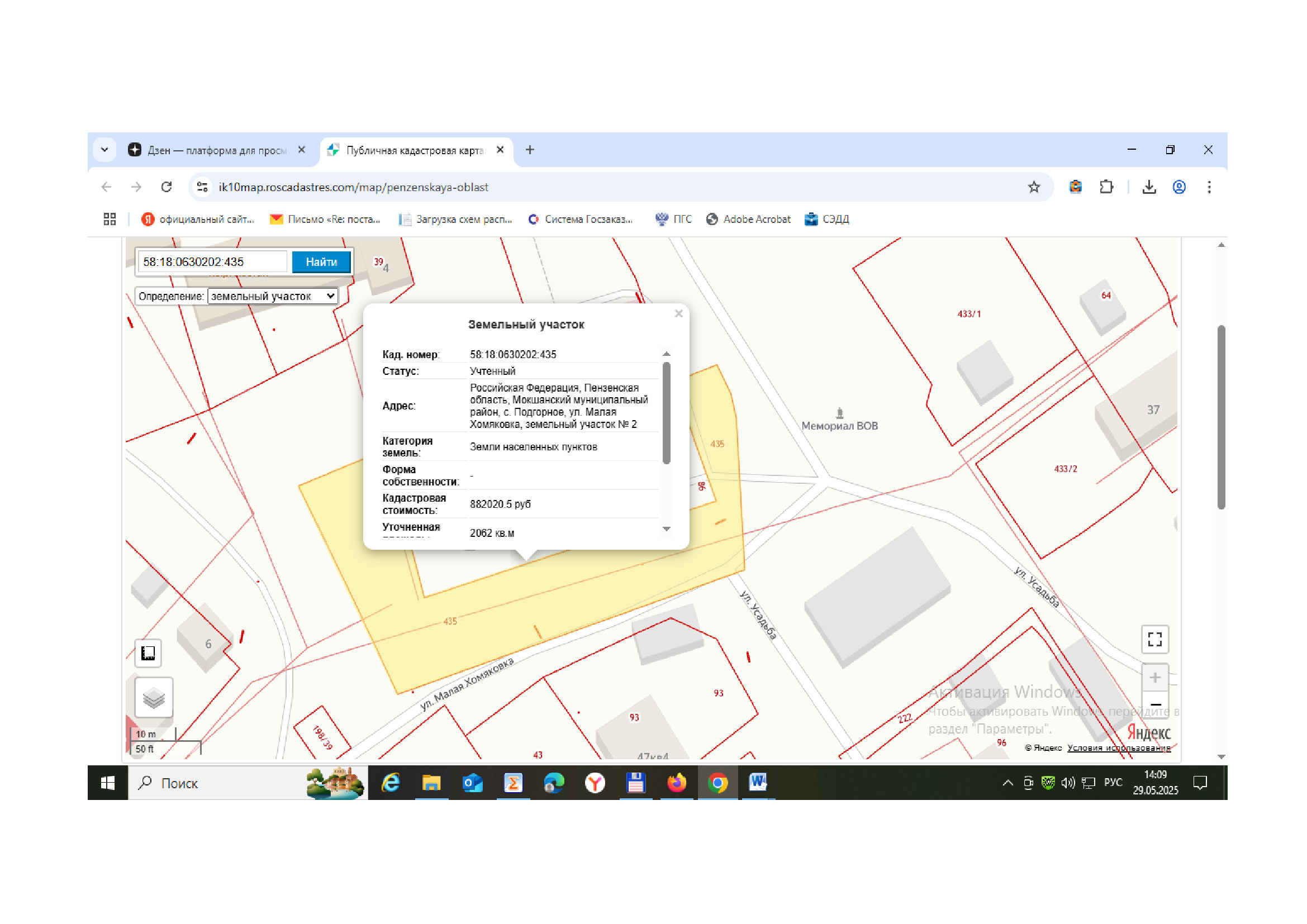
Task: Click the 58:18:0630202:435 value in popup
Action: pos(513,355)
